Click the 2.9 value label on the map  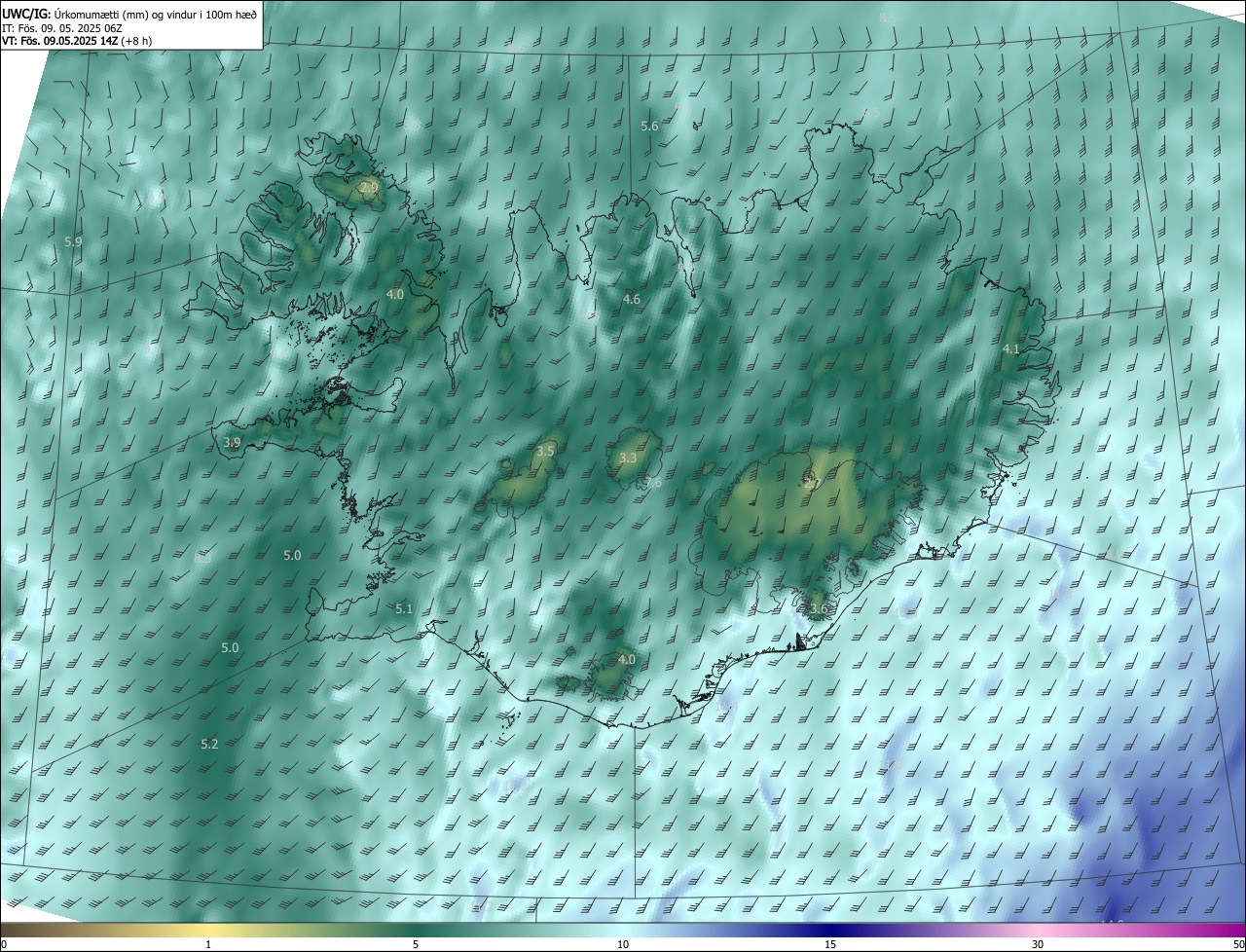point(369,187)
